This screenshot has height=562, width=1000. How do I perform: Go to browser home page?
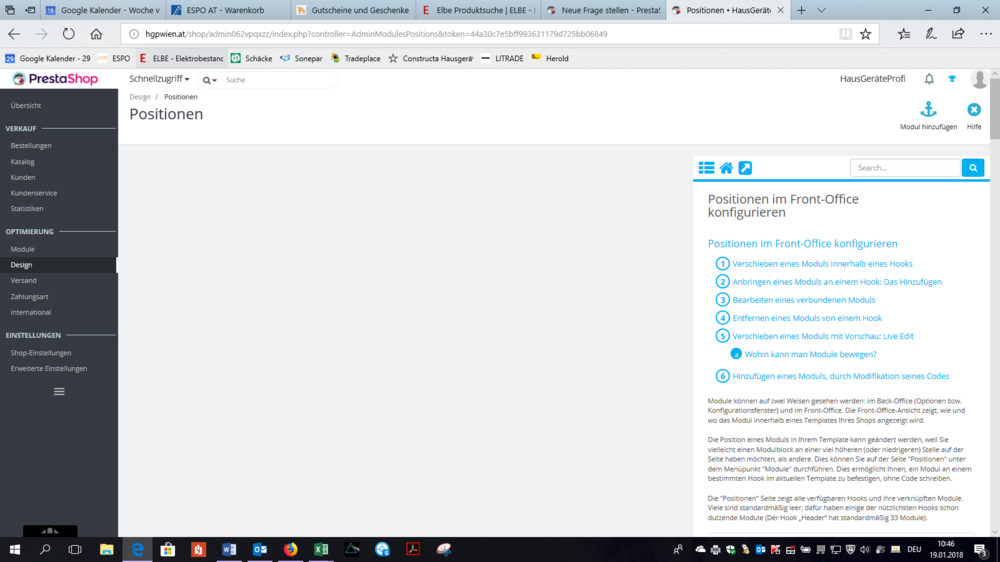tap(96, 34)
